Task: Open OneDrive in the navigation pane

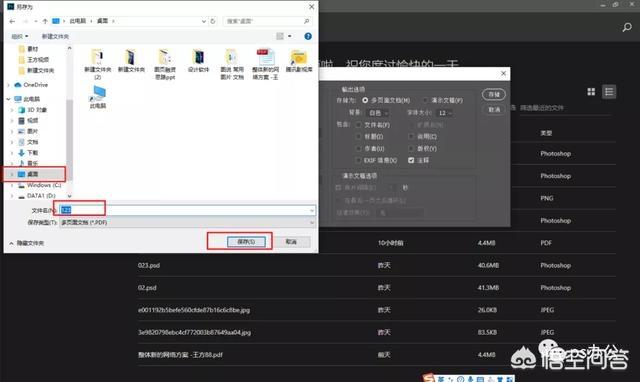Action: pos(36,85)
